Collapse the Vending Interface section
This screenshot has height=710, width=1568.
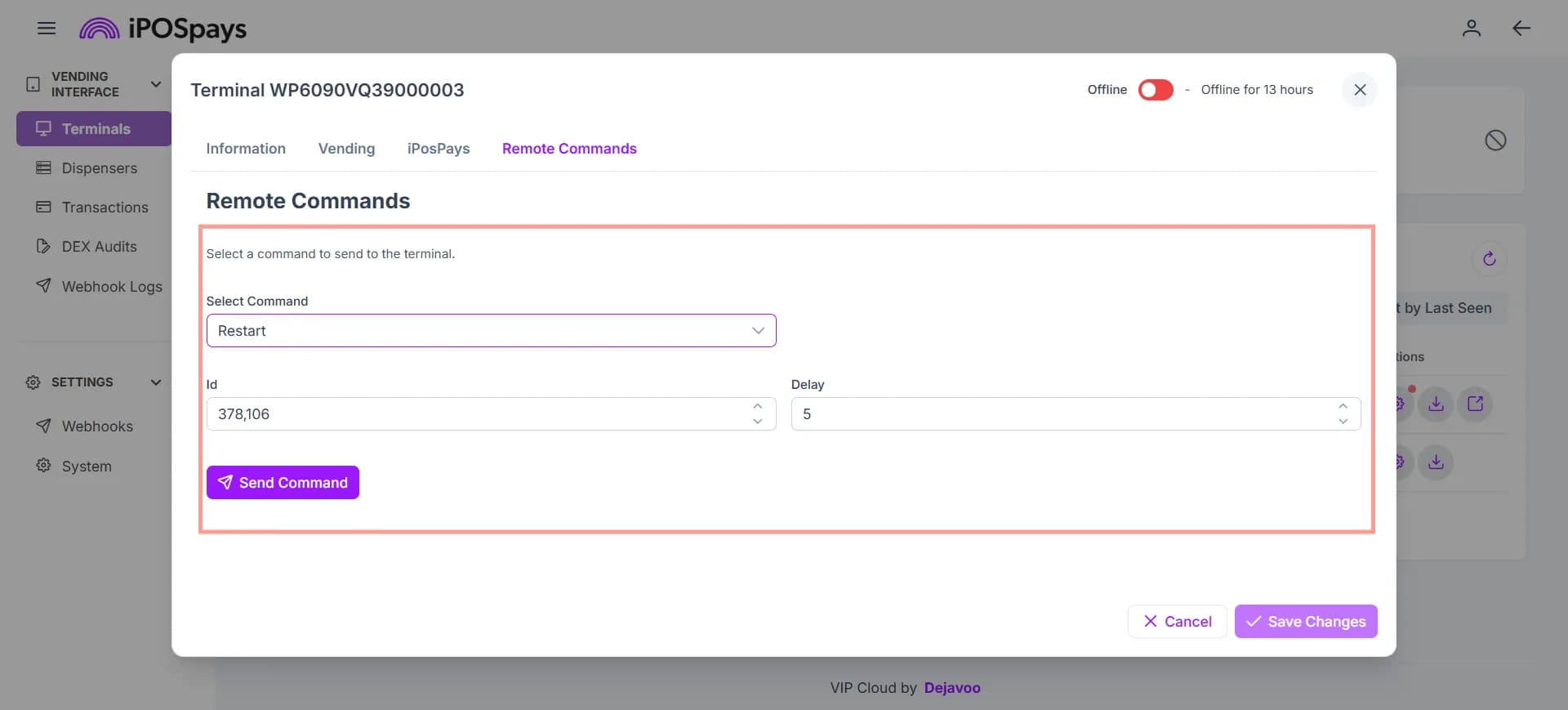(x=155, y=84)
